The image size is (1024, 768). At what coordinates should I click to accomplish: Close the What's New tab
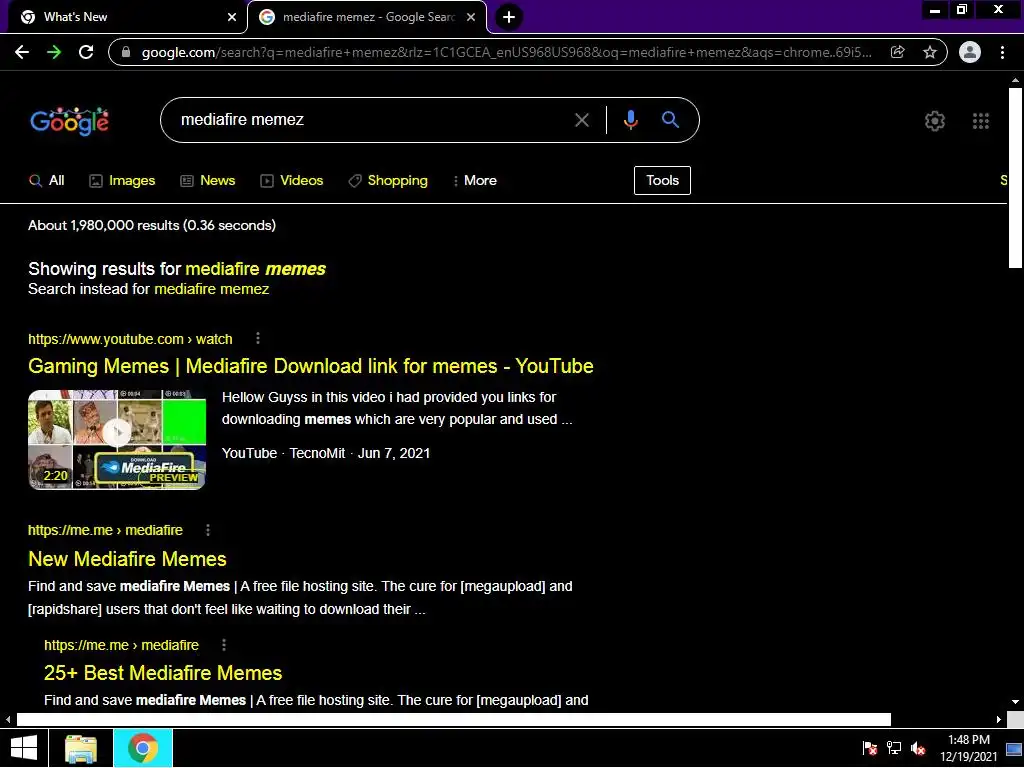tap(232, 17)
